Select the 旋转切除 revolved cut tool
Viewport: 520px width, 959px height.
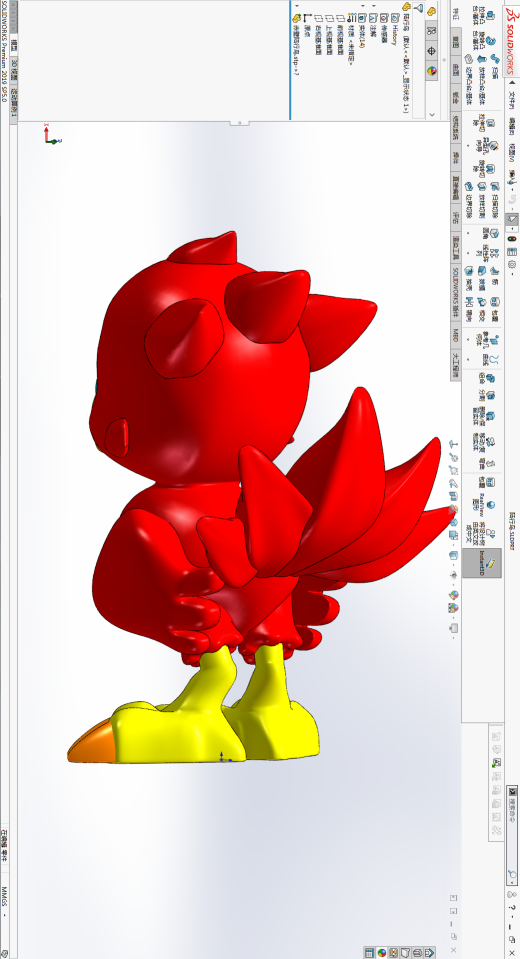coord(484,169)
